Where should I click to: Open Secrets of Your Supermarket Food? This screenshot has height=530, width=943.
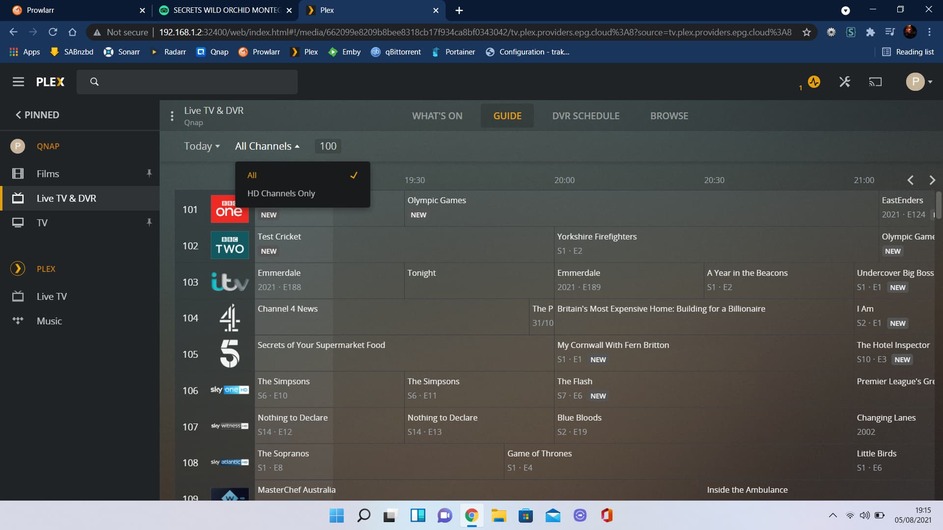click(x=404, y=352)
